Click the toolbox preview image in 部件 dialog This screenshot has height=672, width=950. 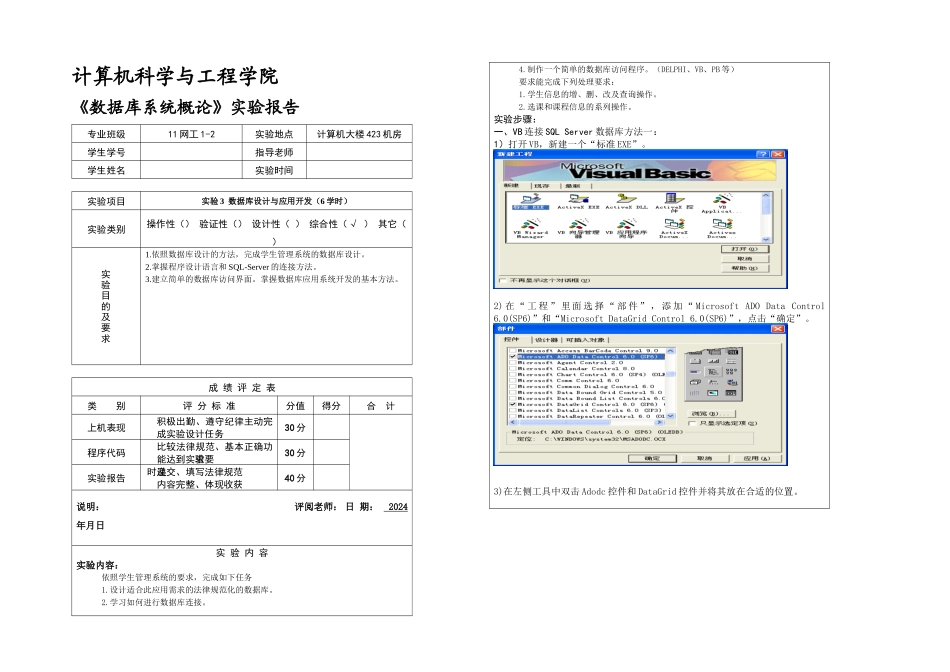713,374
